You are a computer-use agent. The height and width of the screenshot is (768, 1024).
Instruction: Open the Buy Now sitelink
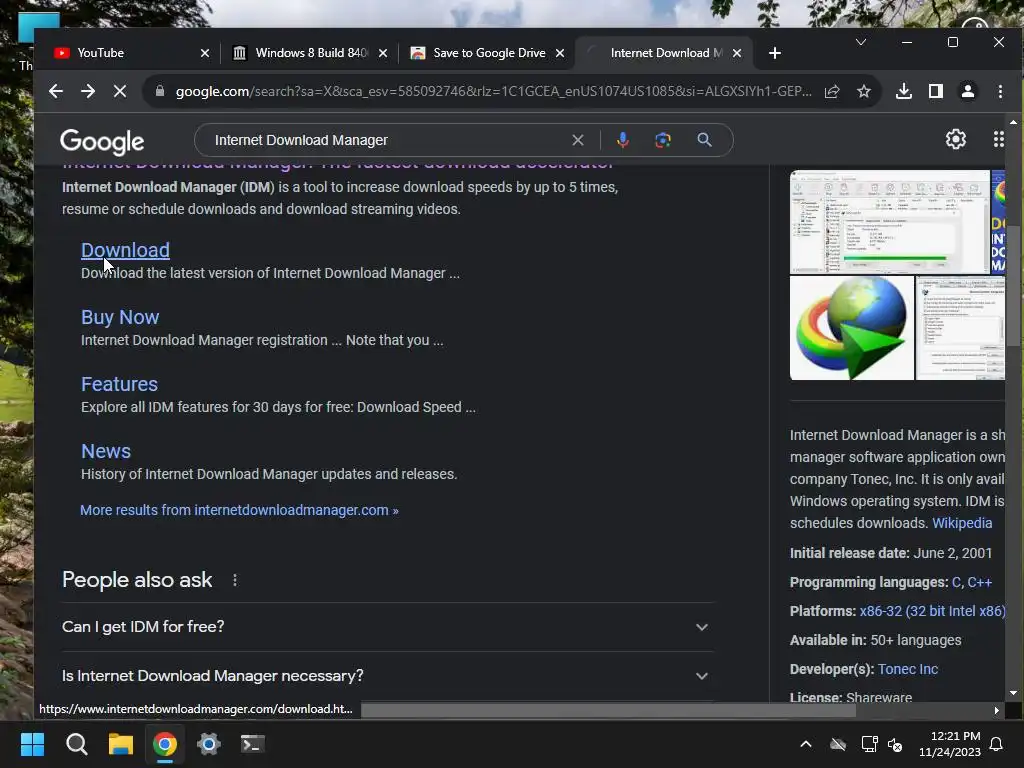120,317
